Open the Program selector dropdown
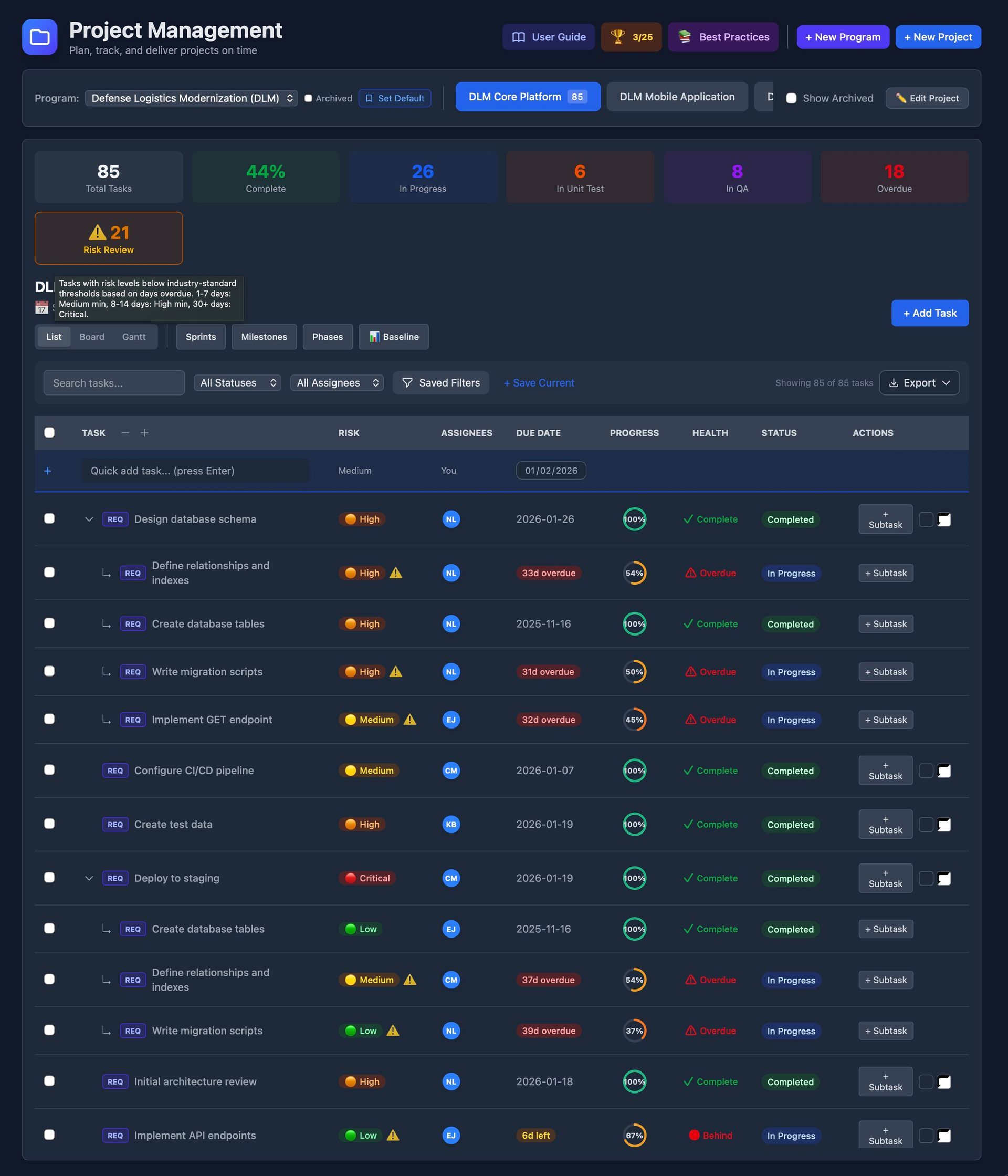 (191, 98)
